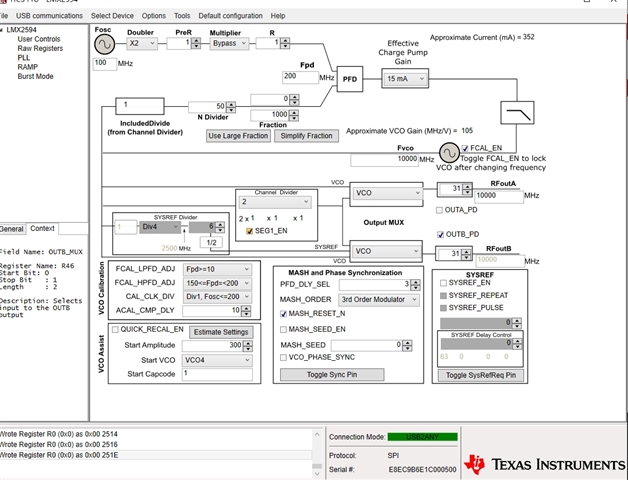Uncheck the OUTB_PD checkbox

(x=440, y=234)
